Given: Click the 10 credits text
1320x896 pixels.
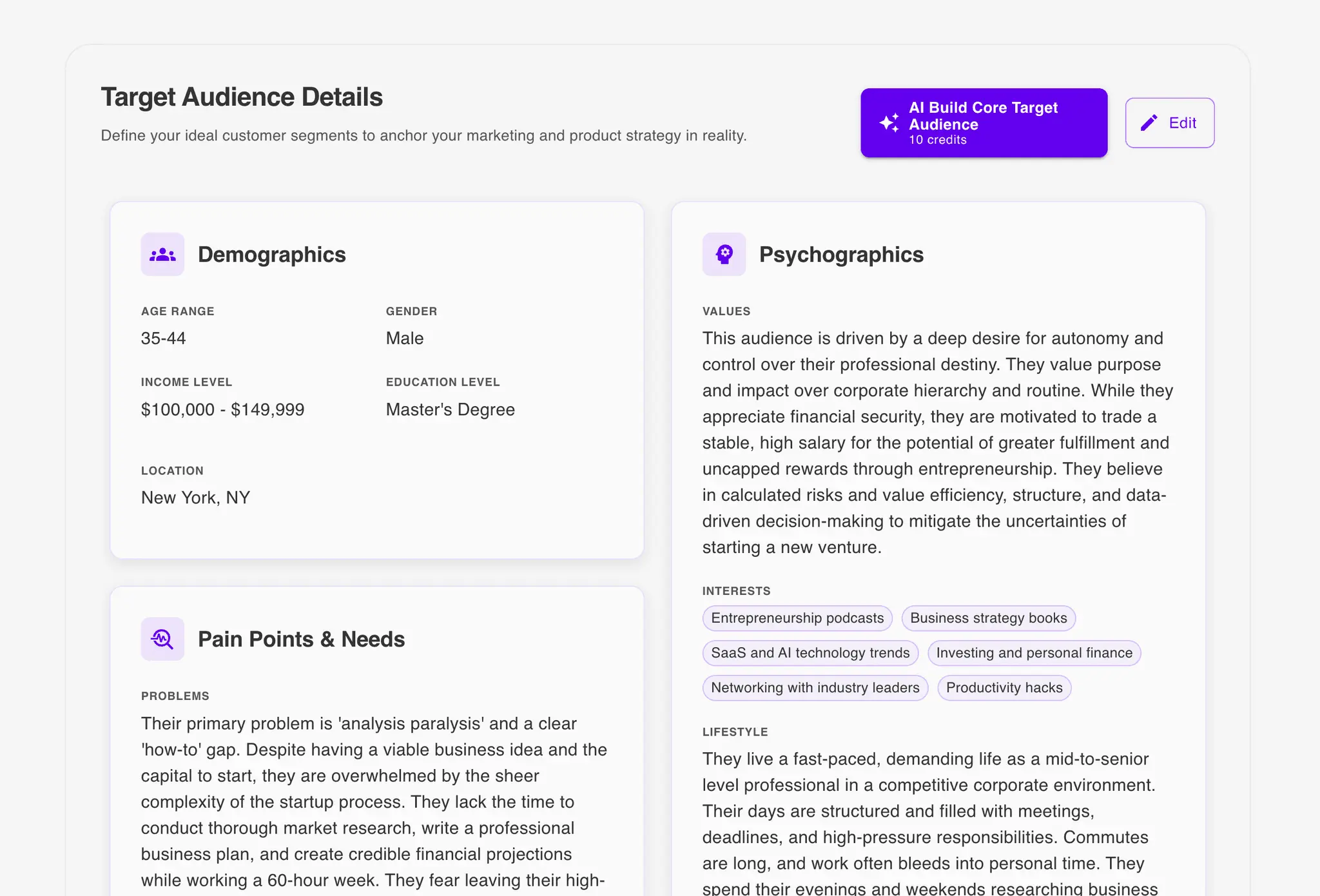Looking at the screenshot, I should click(x=937, y=140).
